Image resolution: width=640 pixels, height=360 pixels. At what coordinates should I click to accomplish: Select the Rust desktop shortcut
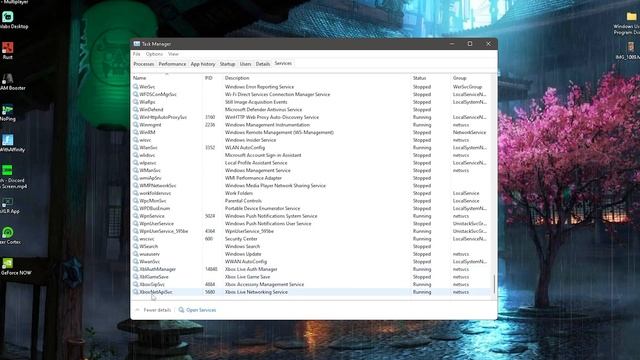click(8, 51)
